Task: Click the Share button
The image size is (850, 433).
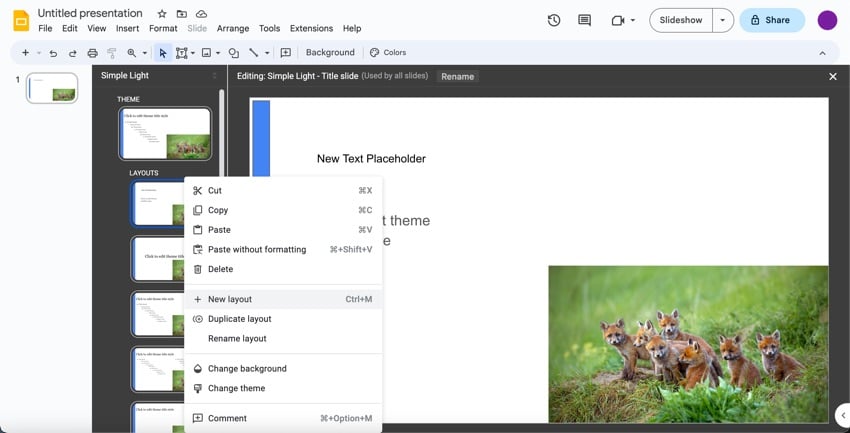Action: [x=771, y=20]
